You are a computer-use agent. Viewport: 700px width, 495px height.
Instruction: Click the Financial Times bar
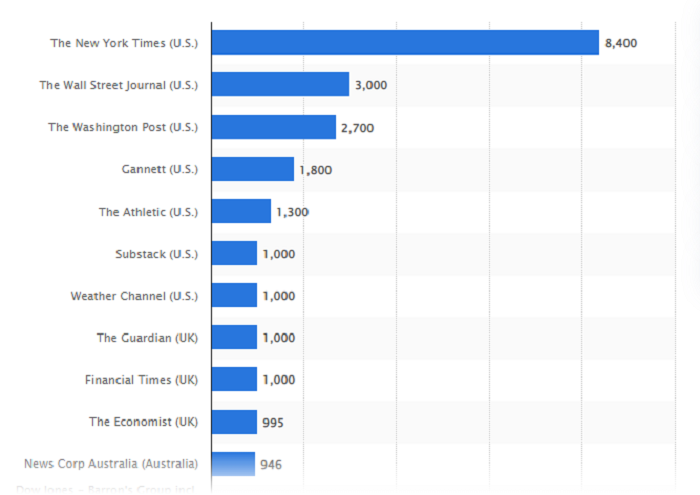click(234, 379)
